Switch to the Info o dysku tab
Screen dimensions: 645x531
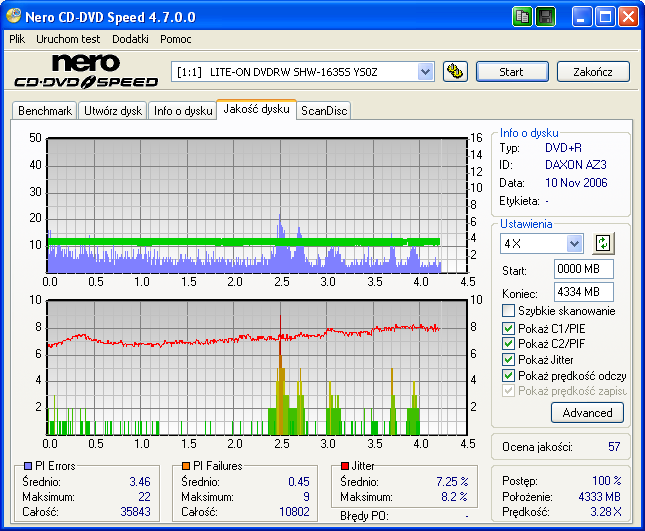[x=183, y=111]
